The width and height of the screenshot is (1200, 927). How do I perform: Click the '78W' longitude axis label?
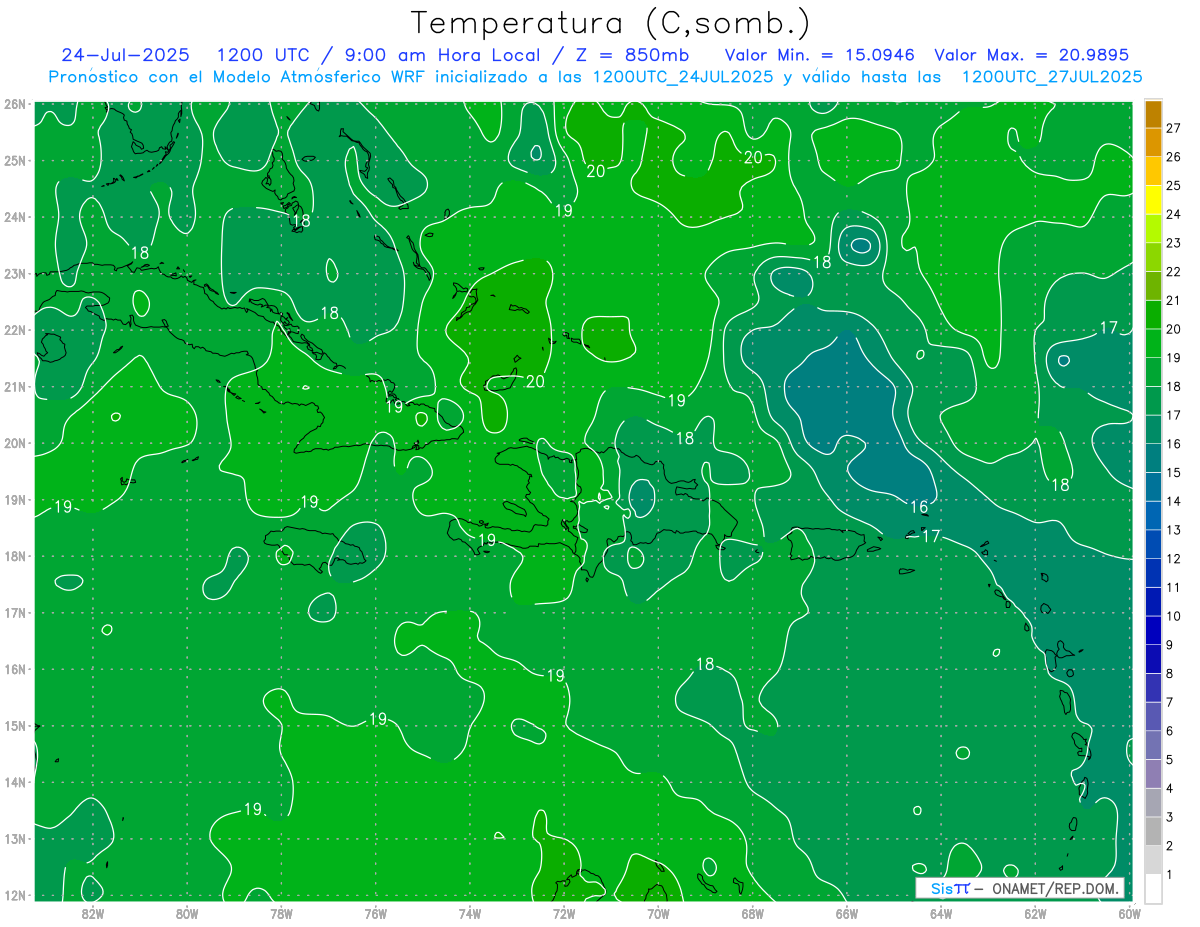281,913
